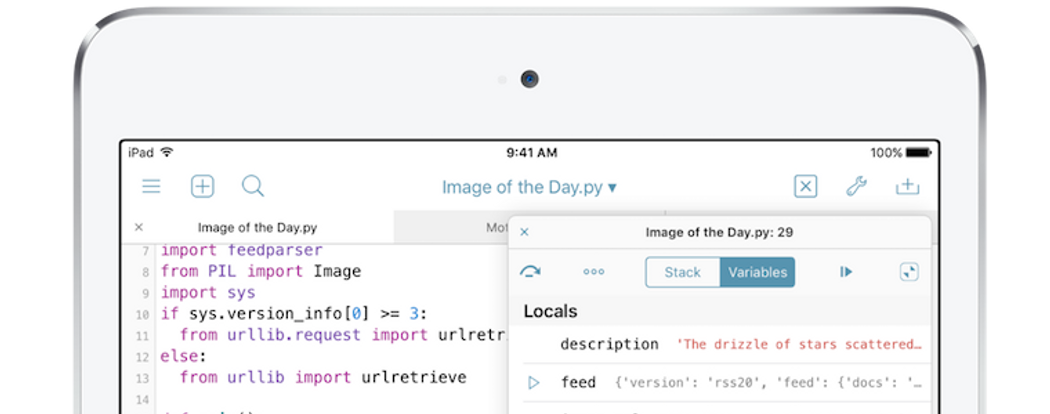Screen dimensions: 1050x414
Task: Select the Image of the Day.py editor tab
Action: click(257, 228)
